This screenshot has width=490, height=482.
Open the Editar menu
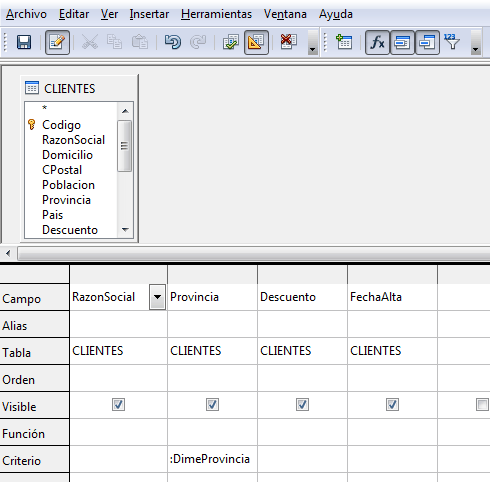pos(74,14)
